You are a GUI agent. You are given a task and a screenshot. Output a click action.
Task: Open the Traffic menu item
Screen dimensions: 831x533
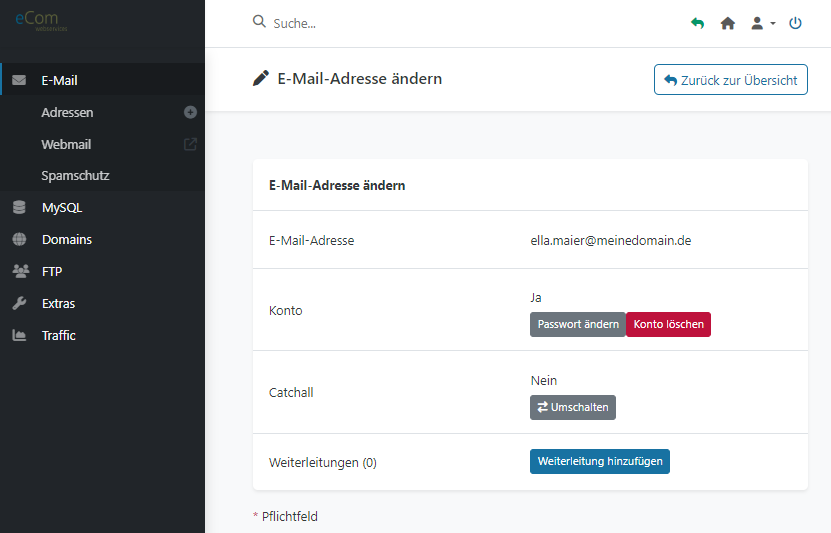coord(58,335)
